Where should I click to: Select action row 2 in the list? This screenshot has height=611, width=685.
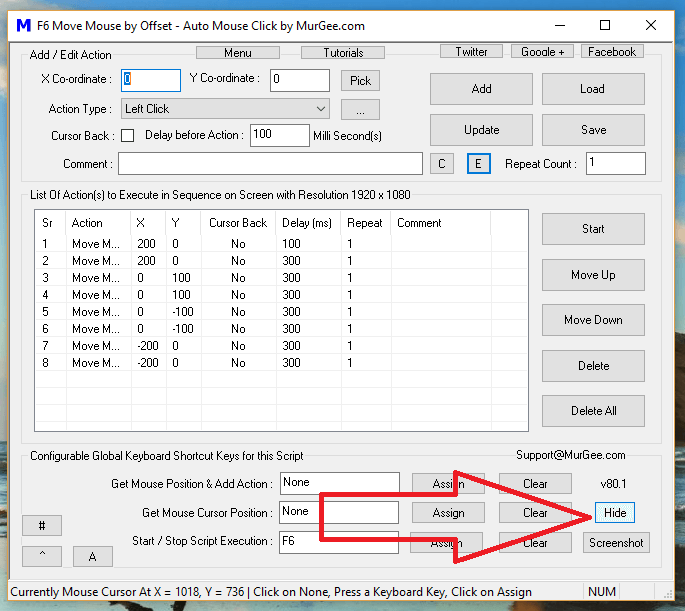click(281, 261)
